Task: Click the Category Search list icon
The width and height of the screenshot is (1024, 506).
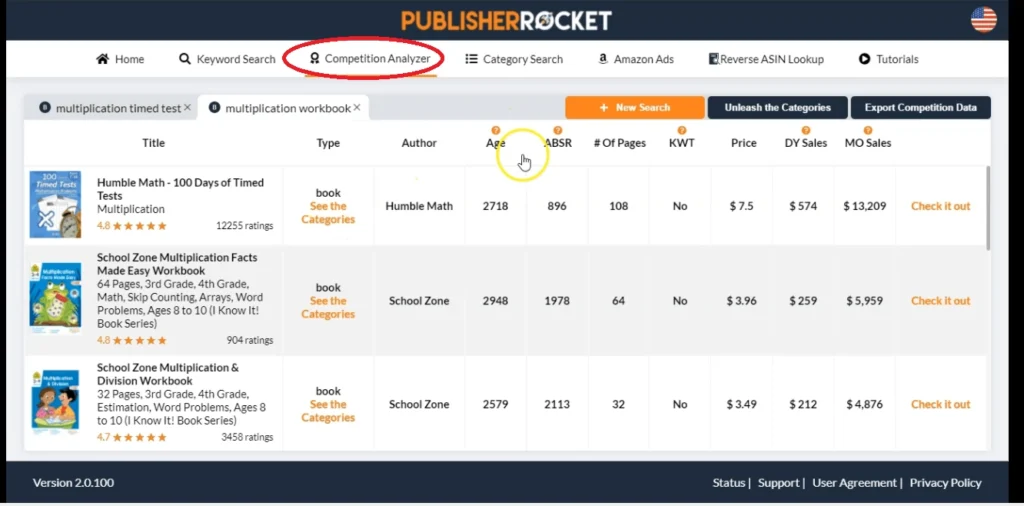Action: pyautogui.click(x=471, y=59)
